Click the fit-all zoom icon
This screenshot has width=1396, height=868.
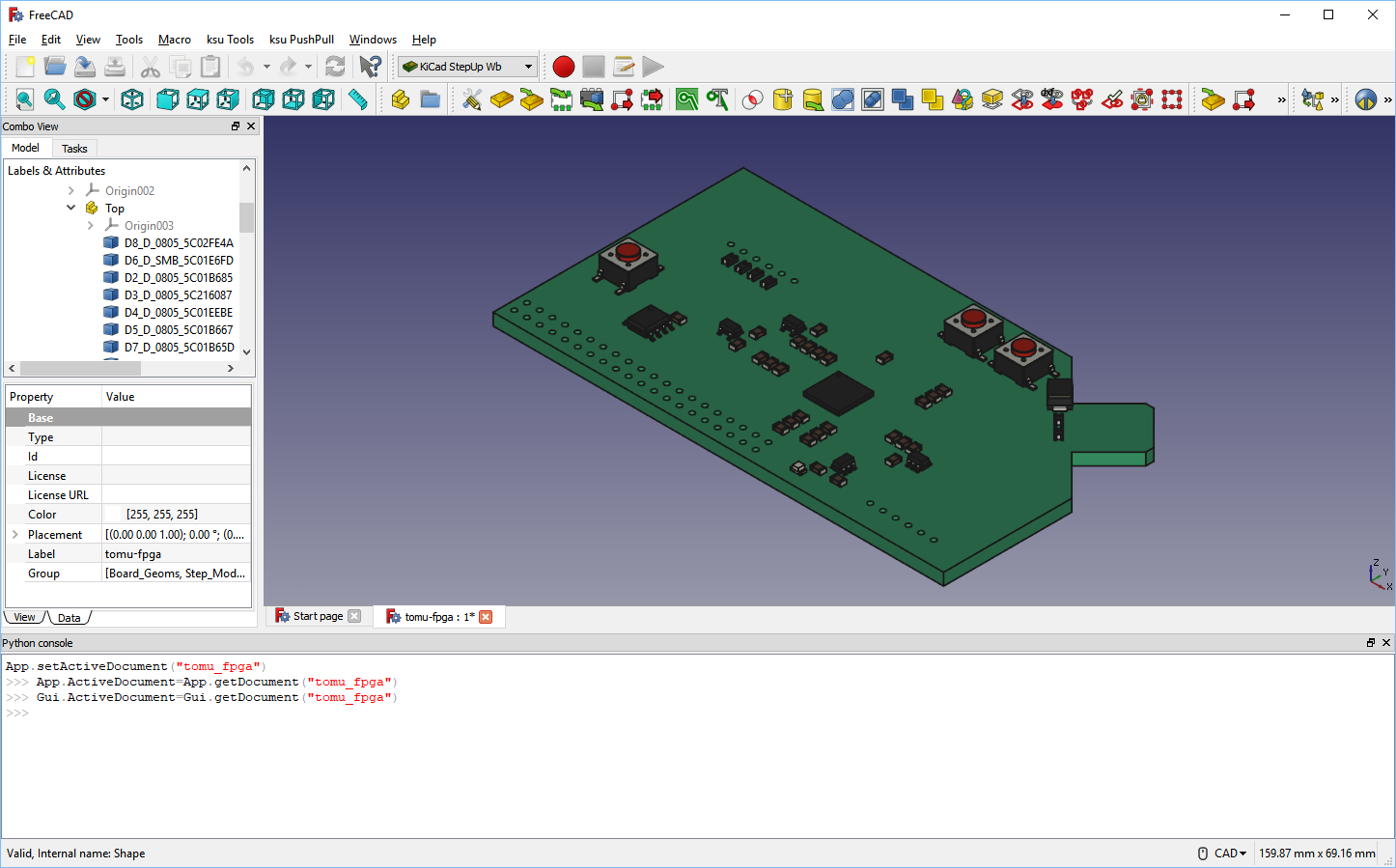click(x=24, y=99)
